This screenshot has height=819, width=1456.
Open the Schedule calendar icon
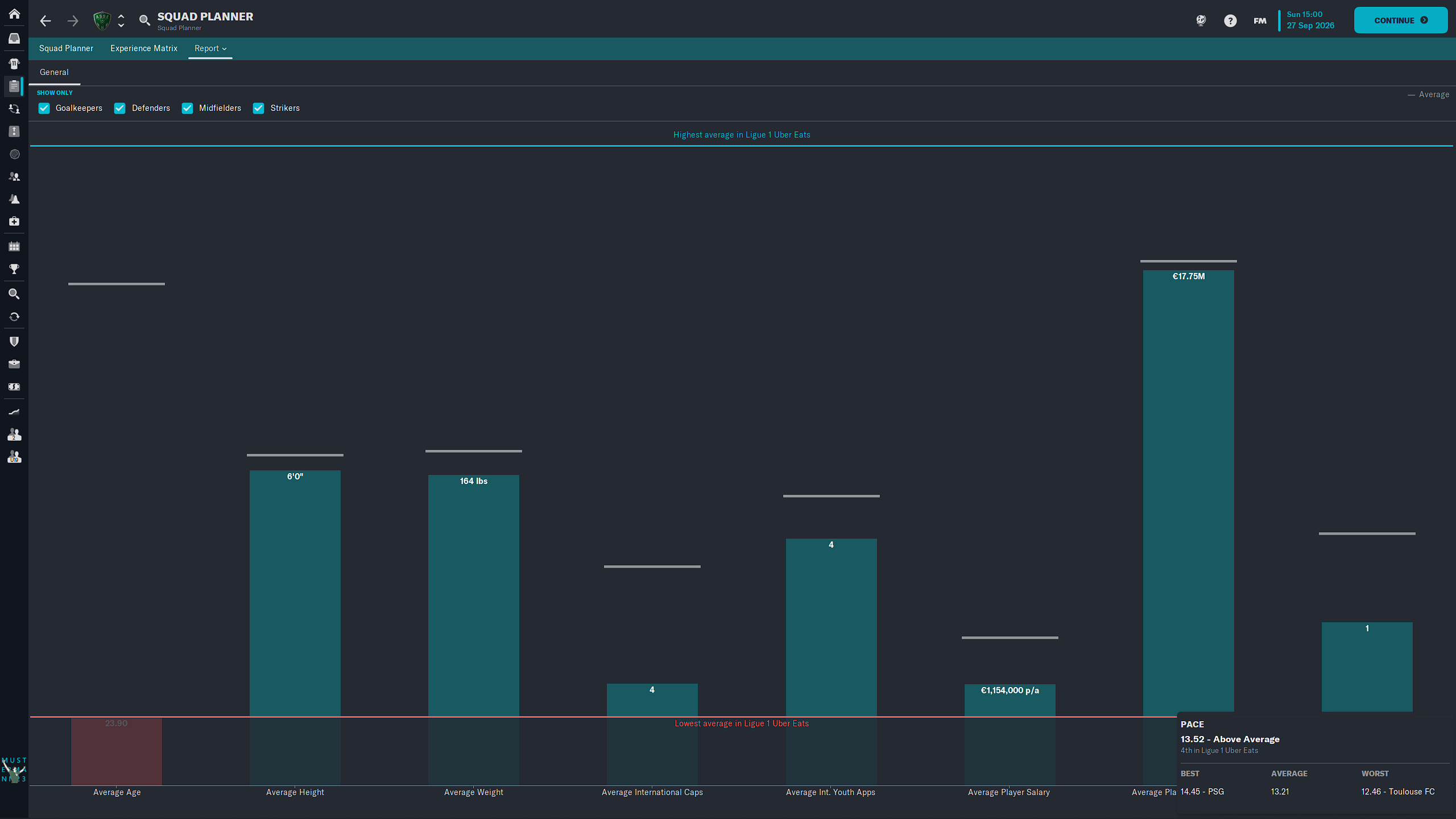click(14, 246)
